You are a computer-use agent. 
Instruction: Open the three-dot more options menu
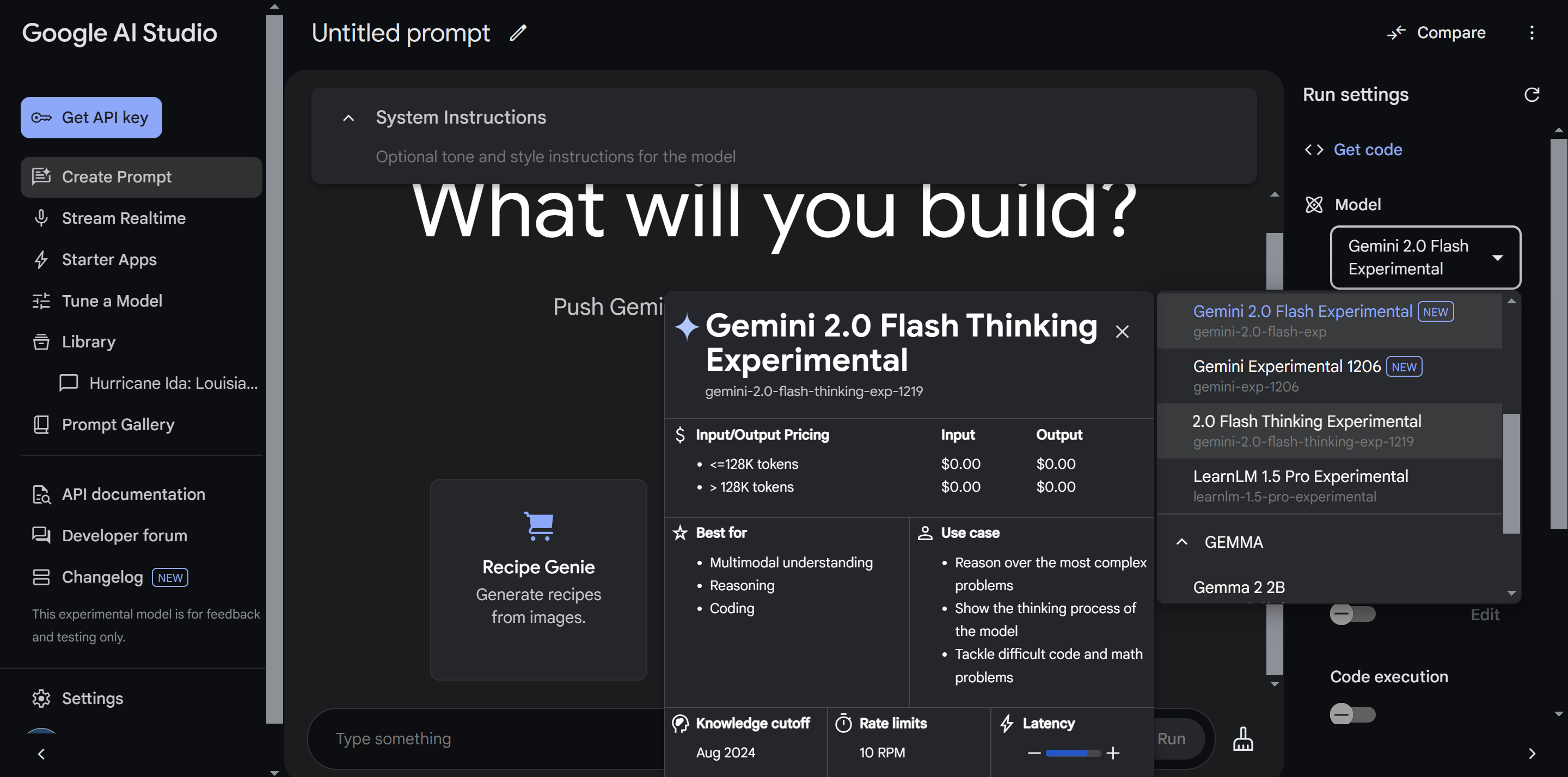[1532, 33]
